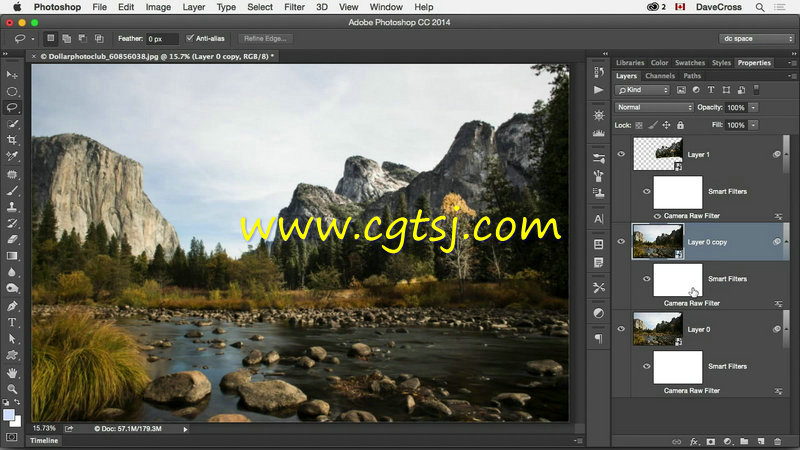This screenshot has height=450, width=800.
Task: Click the foreground color swatch
Action: pyautogui.click(x=9, y=415)
